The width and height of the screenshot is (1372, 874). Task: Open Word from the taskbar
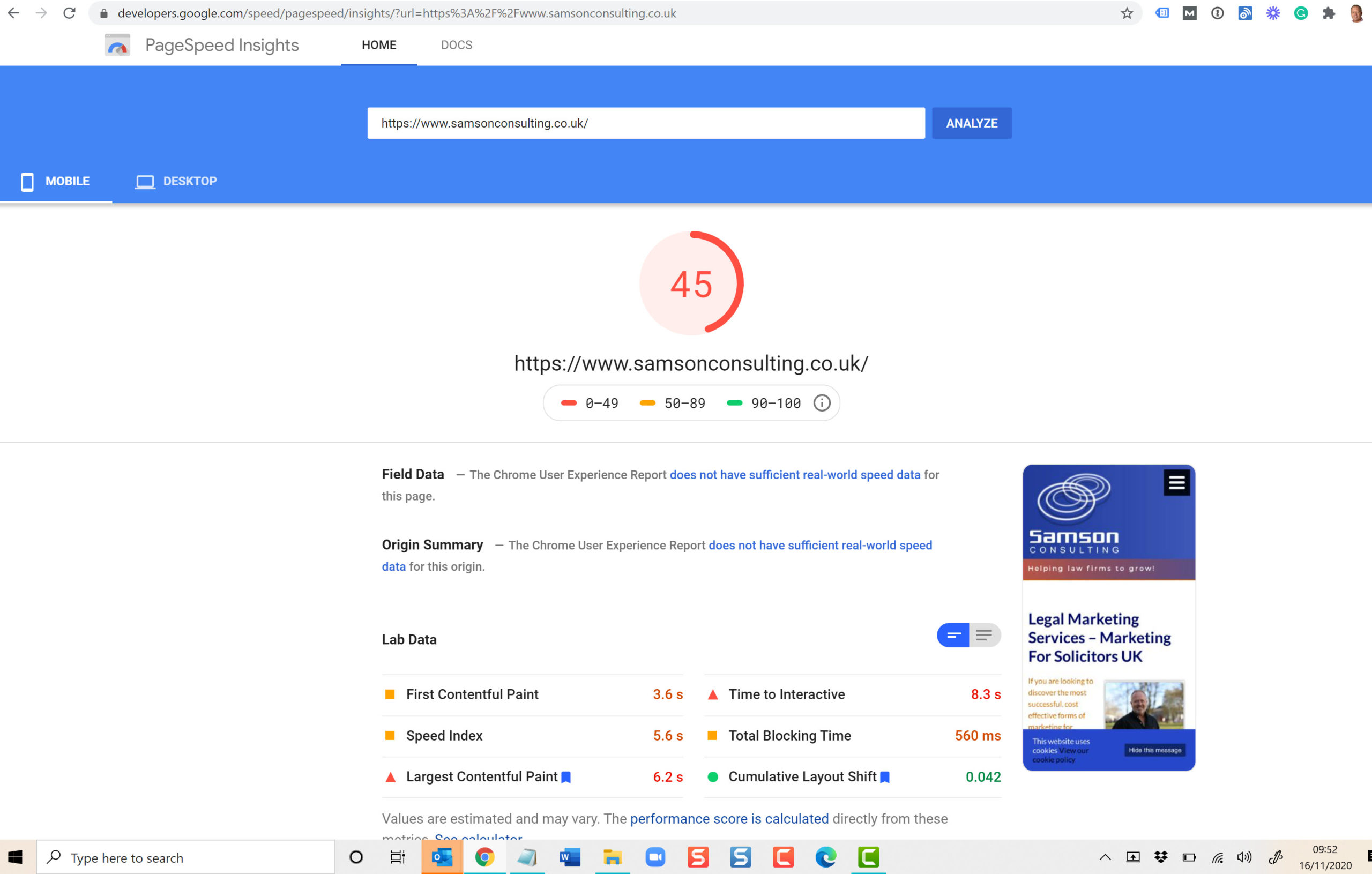[570, 857]
